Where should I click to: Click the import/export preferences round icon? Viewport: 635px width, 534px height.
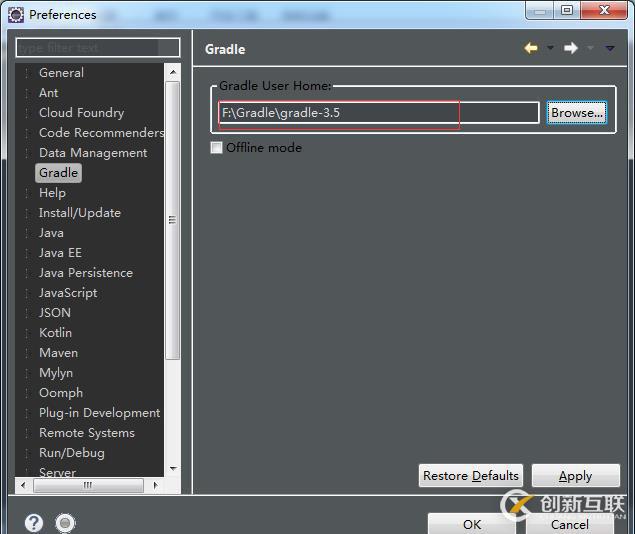click(x=65, y=523)
